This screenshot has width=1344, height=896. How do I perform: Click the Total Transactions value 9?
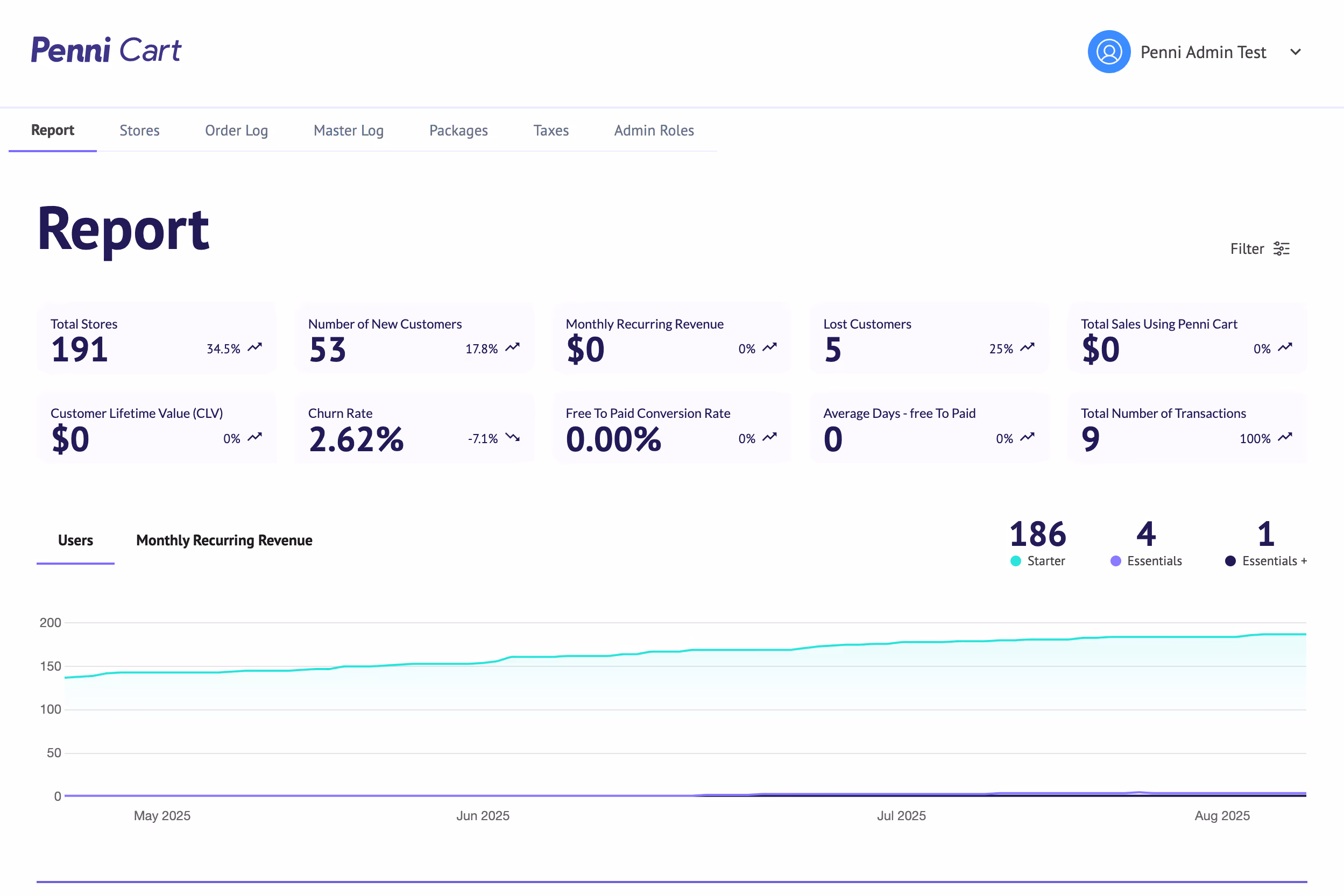pos(1090,439)
